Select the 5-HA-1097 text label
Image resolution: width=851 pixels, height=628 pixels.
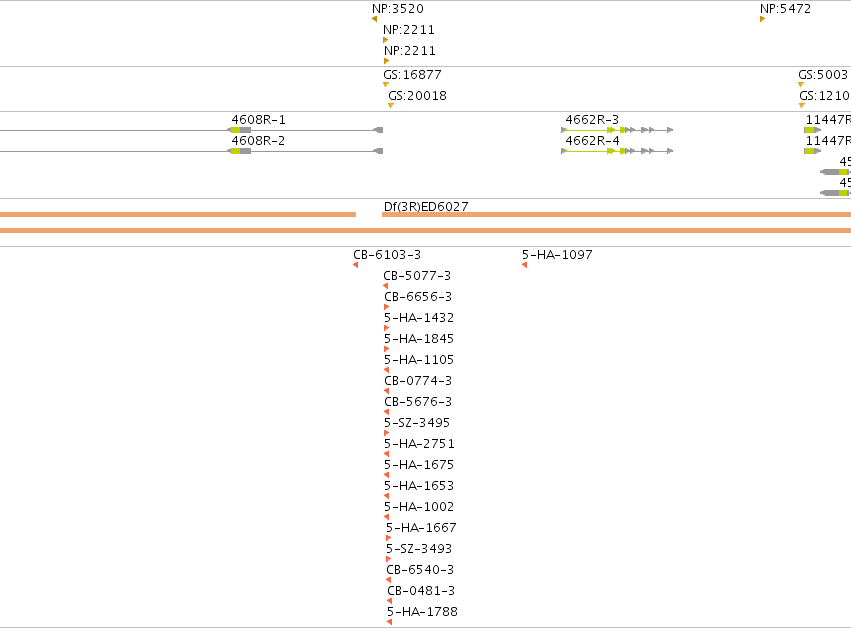557,255
